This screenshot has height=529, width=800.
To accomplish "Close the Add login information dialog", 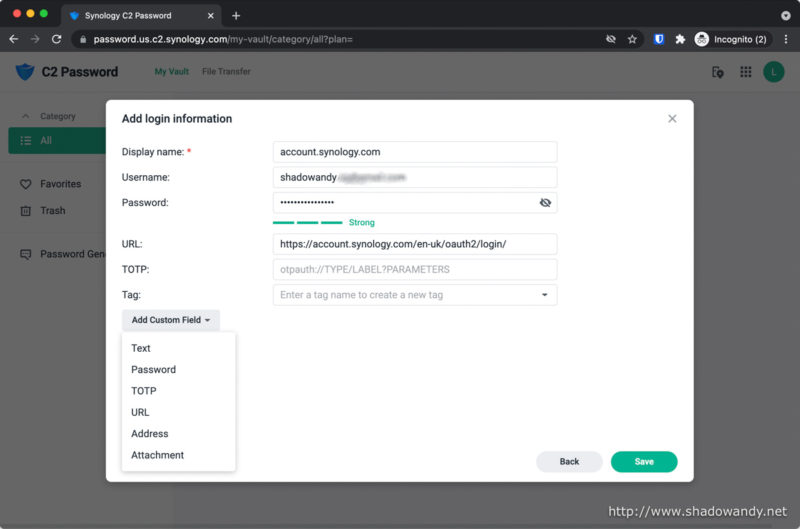I will (672, 119).
